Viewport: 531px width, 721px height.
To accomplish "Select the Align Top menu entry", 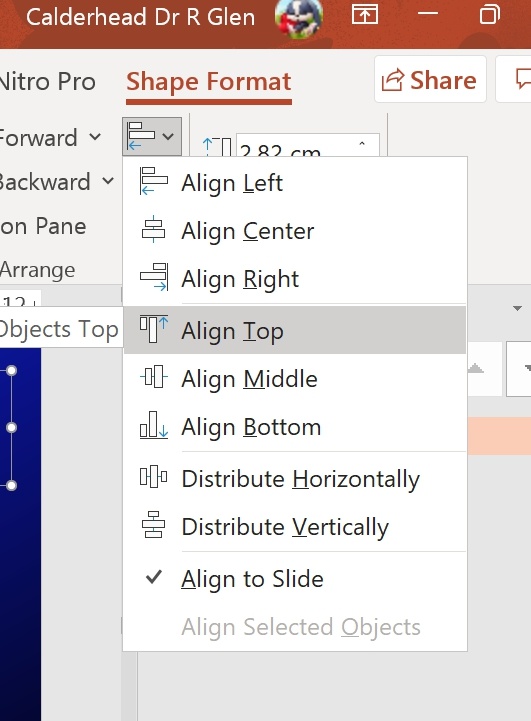I will (295, 330).
